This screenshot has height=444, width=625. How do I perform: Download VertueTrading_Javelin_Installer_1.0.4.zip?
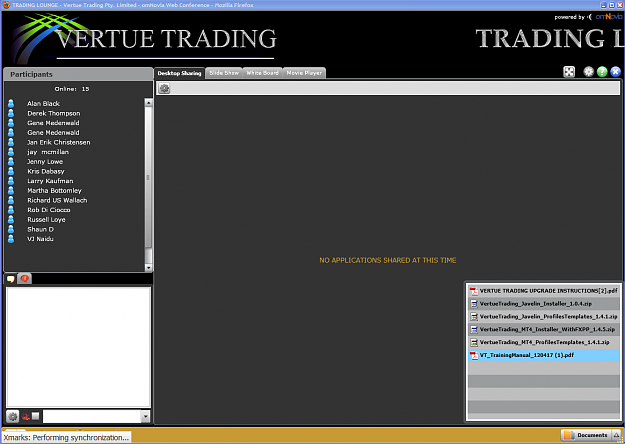pos(544,304)
